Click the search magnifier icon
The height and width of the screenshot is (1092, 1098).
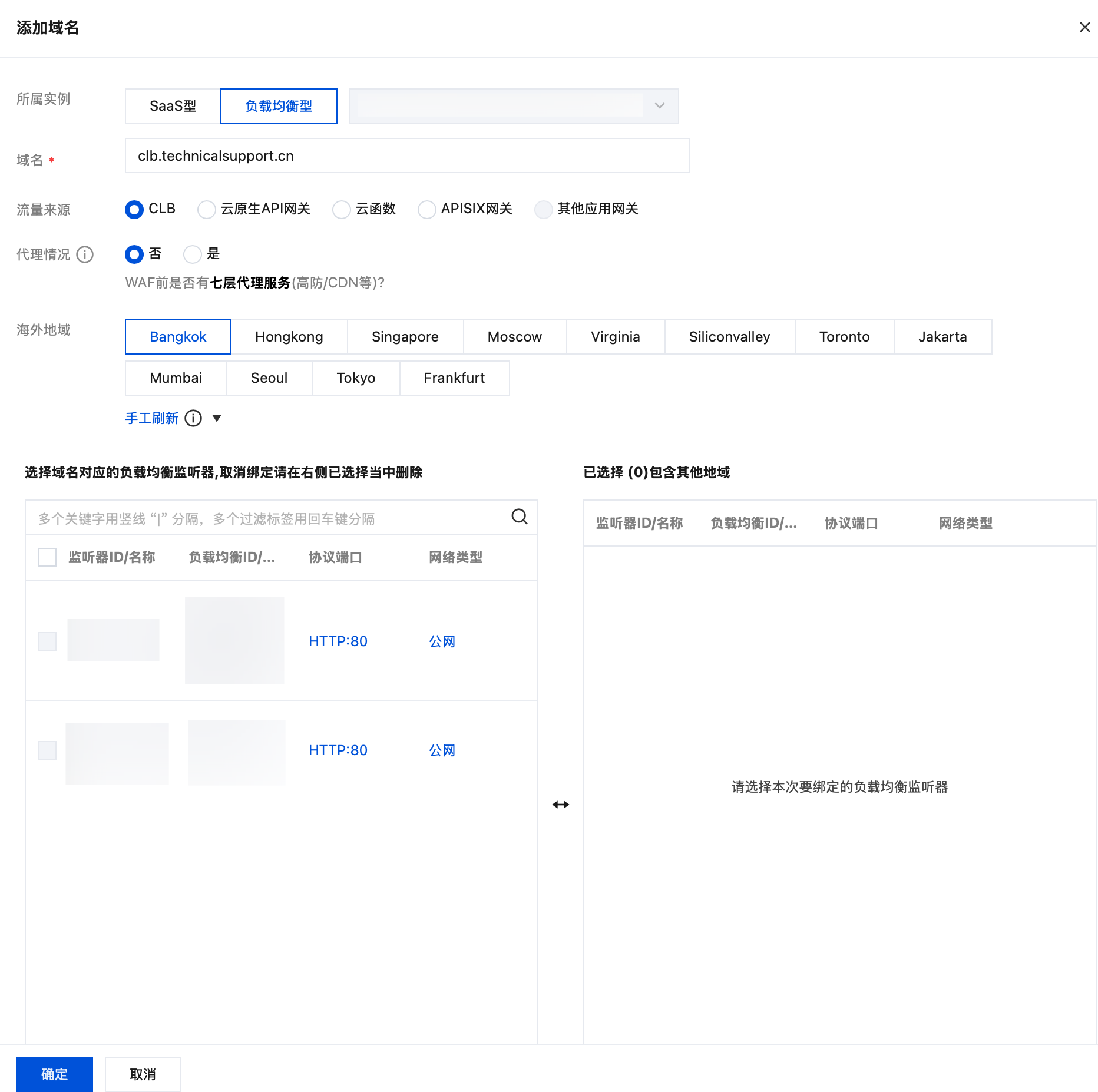coord(519,517)
